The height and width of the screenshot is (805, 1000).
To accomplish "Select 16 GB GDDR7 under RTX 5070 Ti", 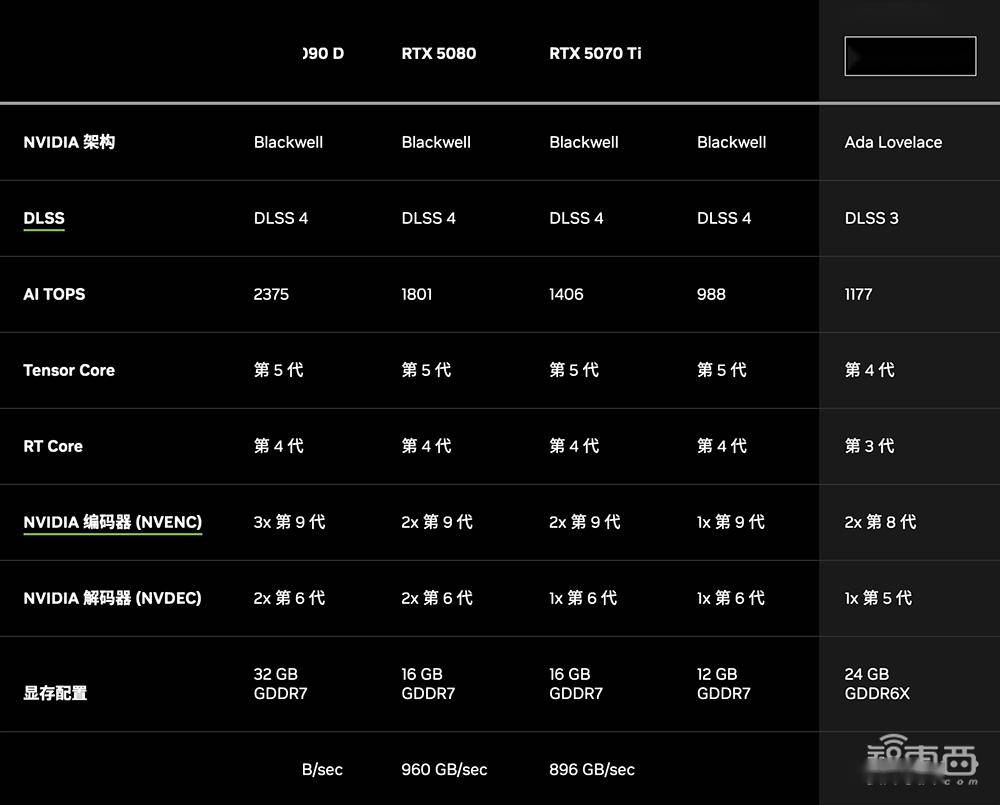I will click(576, 684).
